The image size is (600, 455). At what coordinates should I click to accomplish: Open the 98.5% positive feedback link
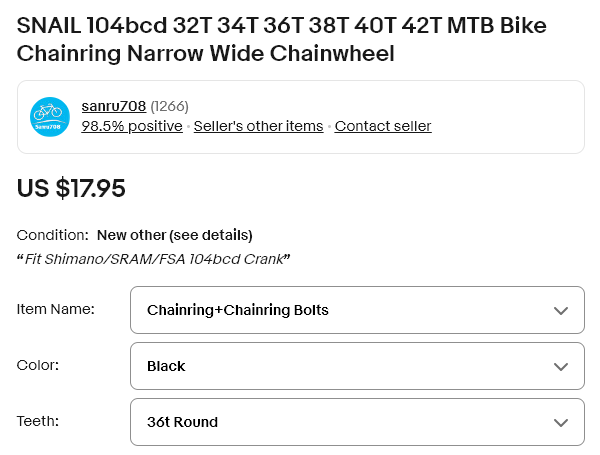[132, 126]
